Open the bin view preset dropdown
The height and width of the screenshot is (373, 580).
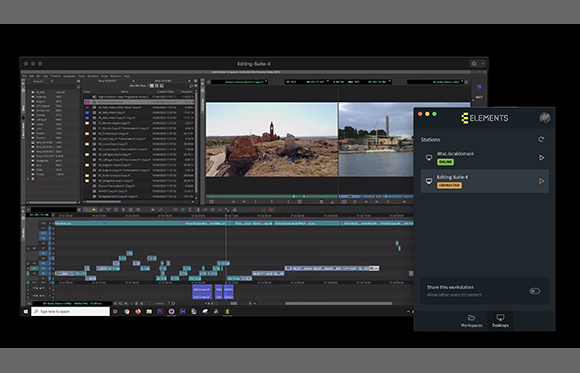139,85
